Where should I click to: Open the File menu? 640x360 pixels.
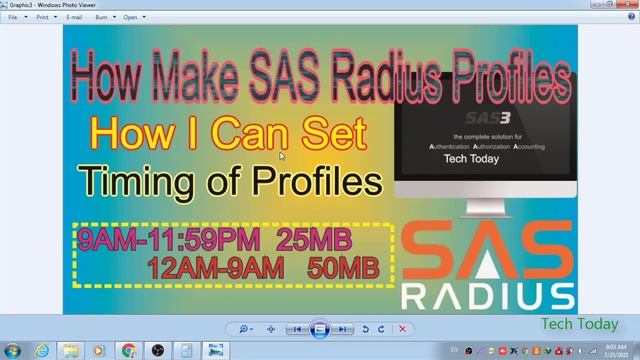(x=13, y=18)
